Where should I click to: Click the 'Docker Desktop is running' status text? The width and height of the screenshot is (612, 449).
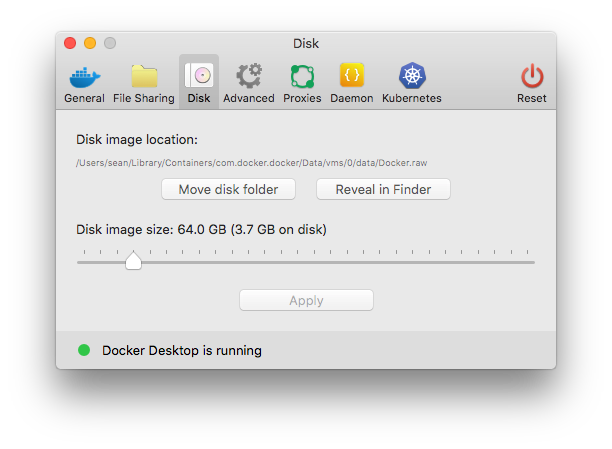click(x=182, y=351)
